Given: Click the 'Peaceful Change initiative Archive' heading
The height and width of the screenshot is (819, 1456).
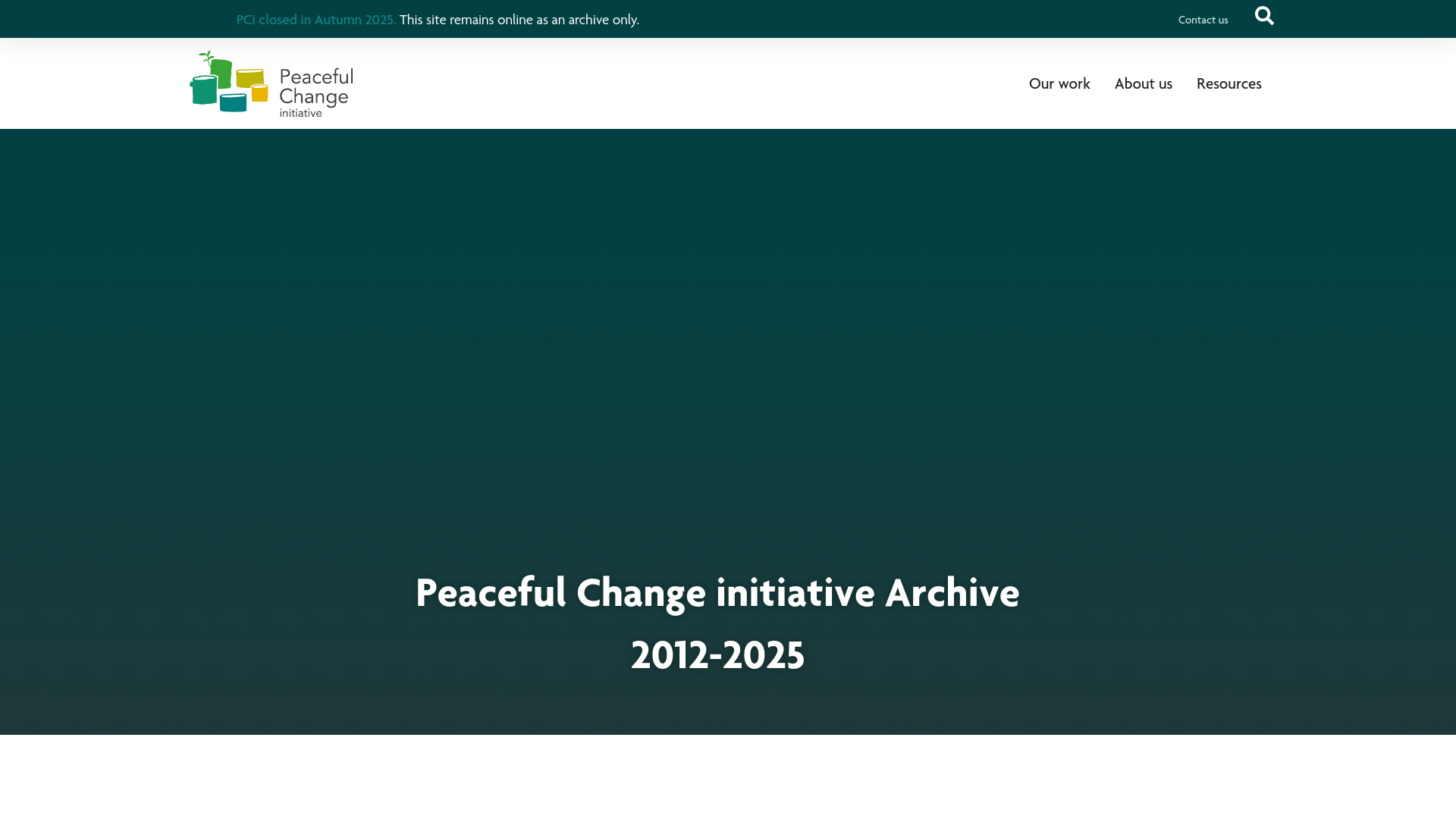Looking at the screenshot, I should (717, 592).
